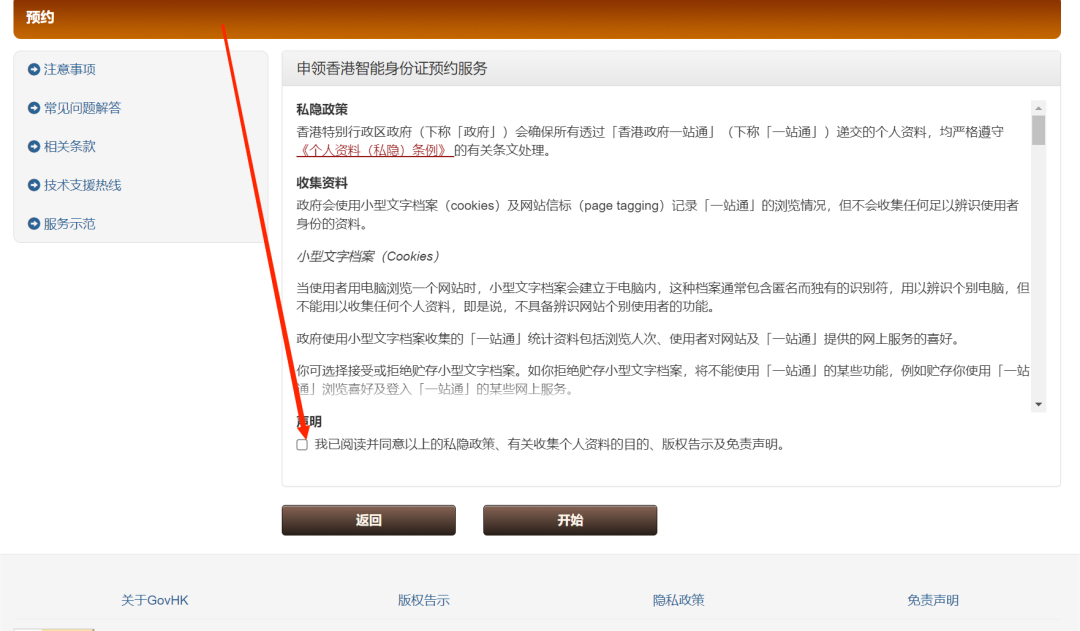
Task: Open 技术支援热线 from the sidebar
Action: click(84, 185)
